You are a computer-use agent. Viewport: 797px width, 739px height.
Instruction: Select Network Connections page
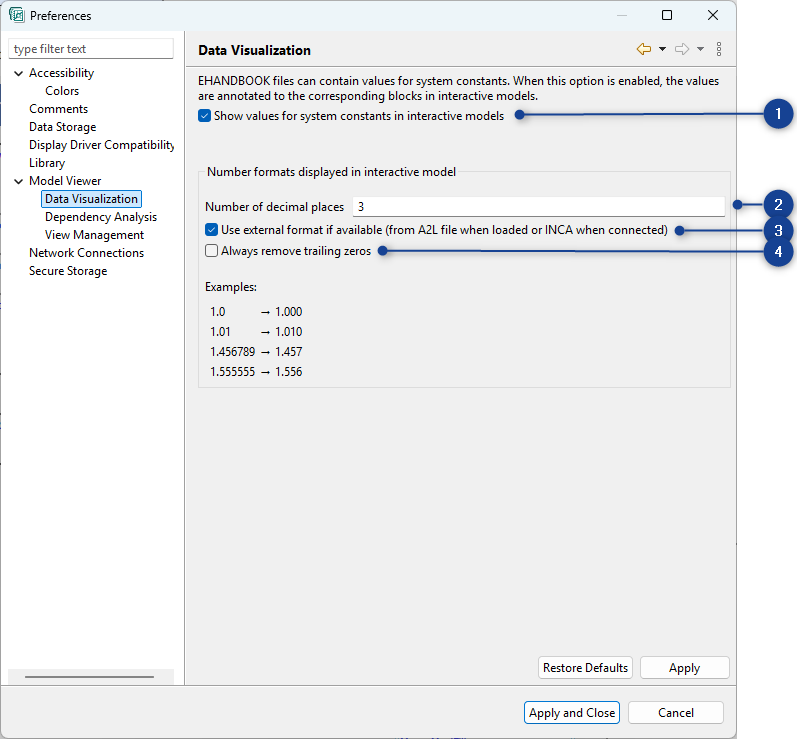86,253
